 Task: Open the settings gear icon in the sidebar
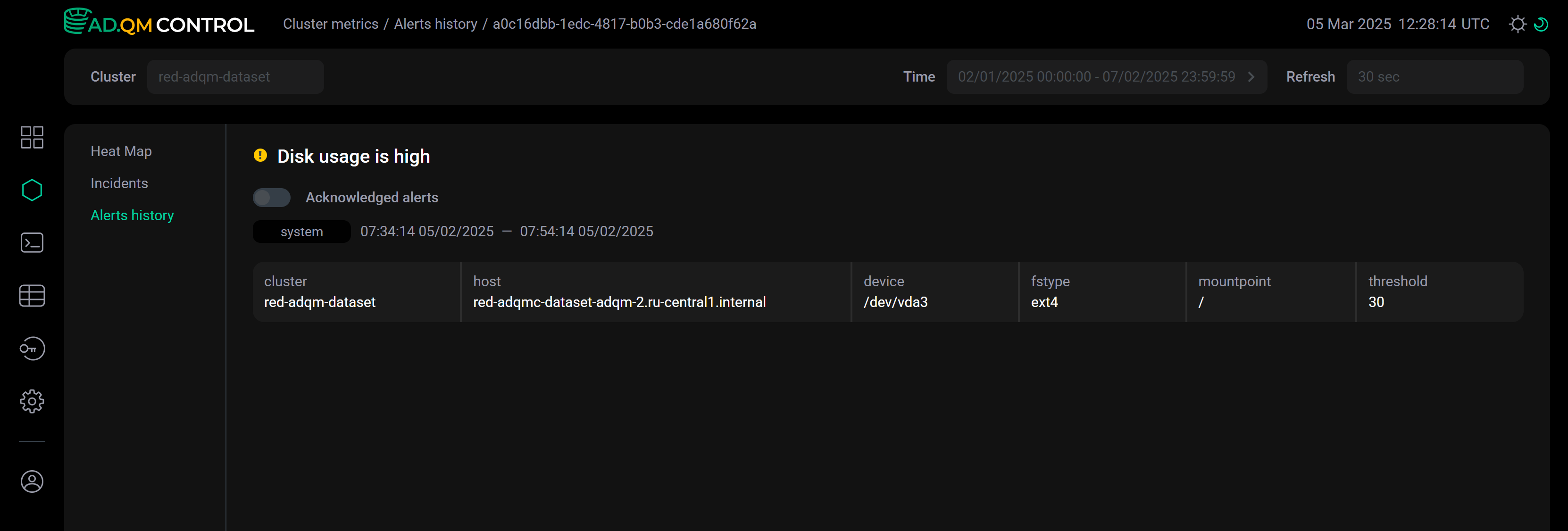pos(32,401)
